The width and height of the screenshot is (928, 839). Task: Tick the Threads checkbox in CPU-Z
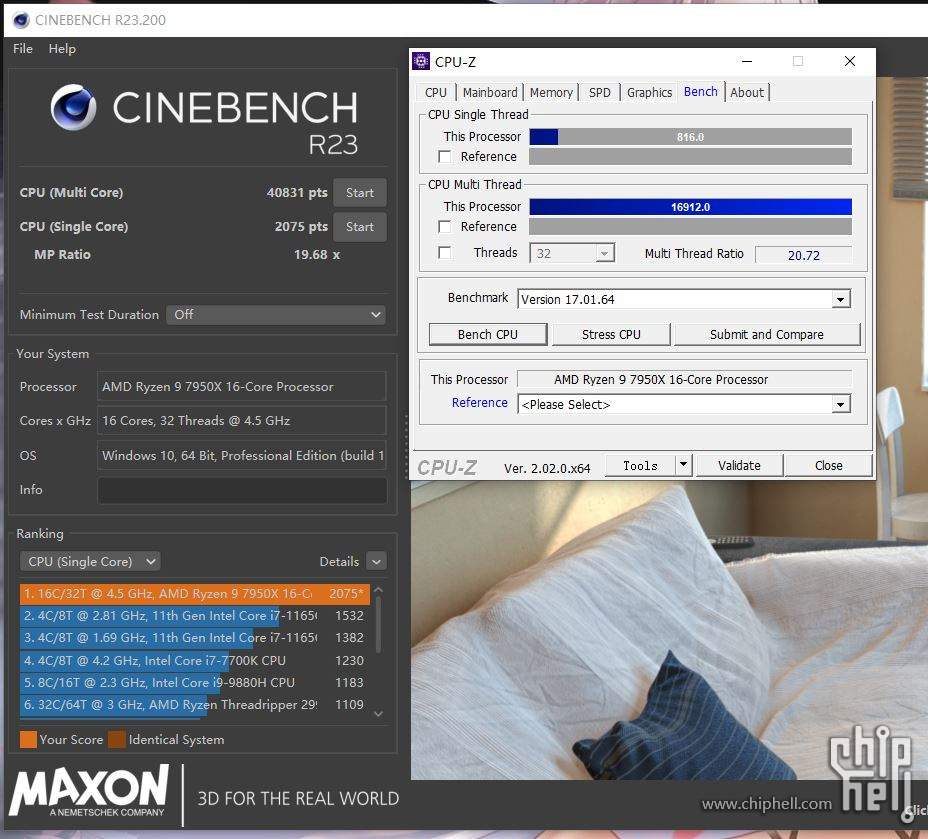[444, 253]
